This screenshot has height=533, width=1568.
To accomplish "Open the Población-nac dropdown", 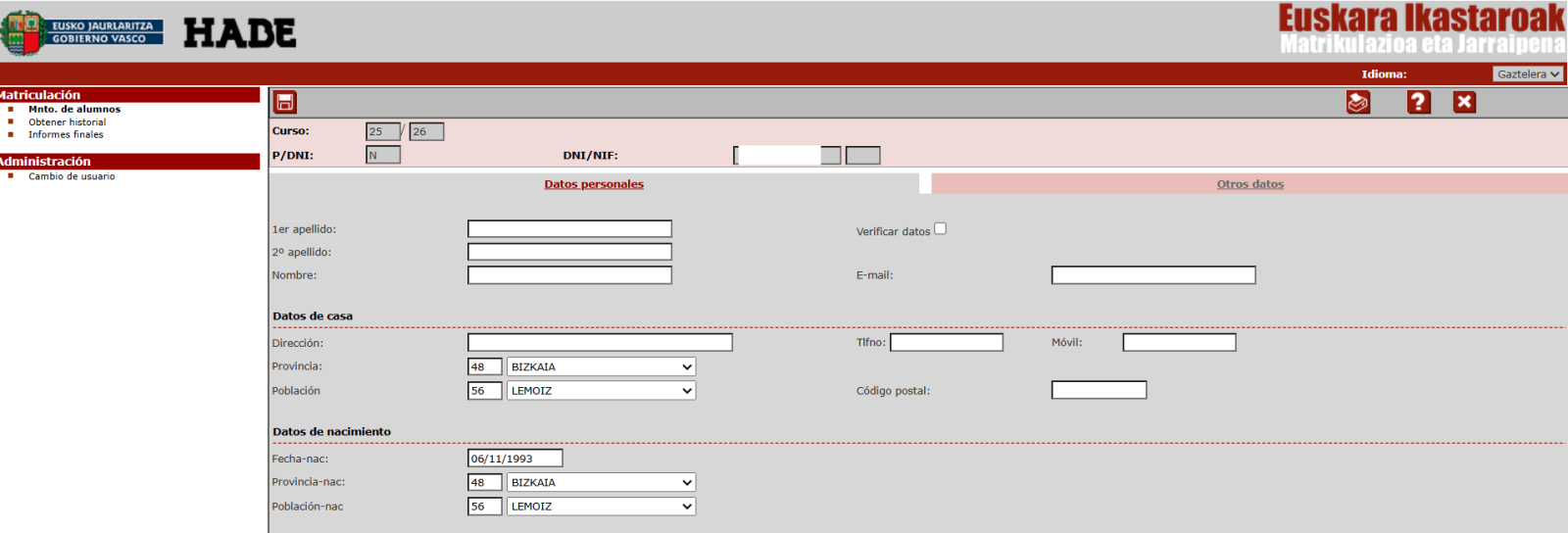I will [601, 507].
